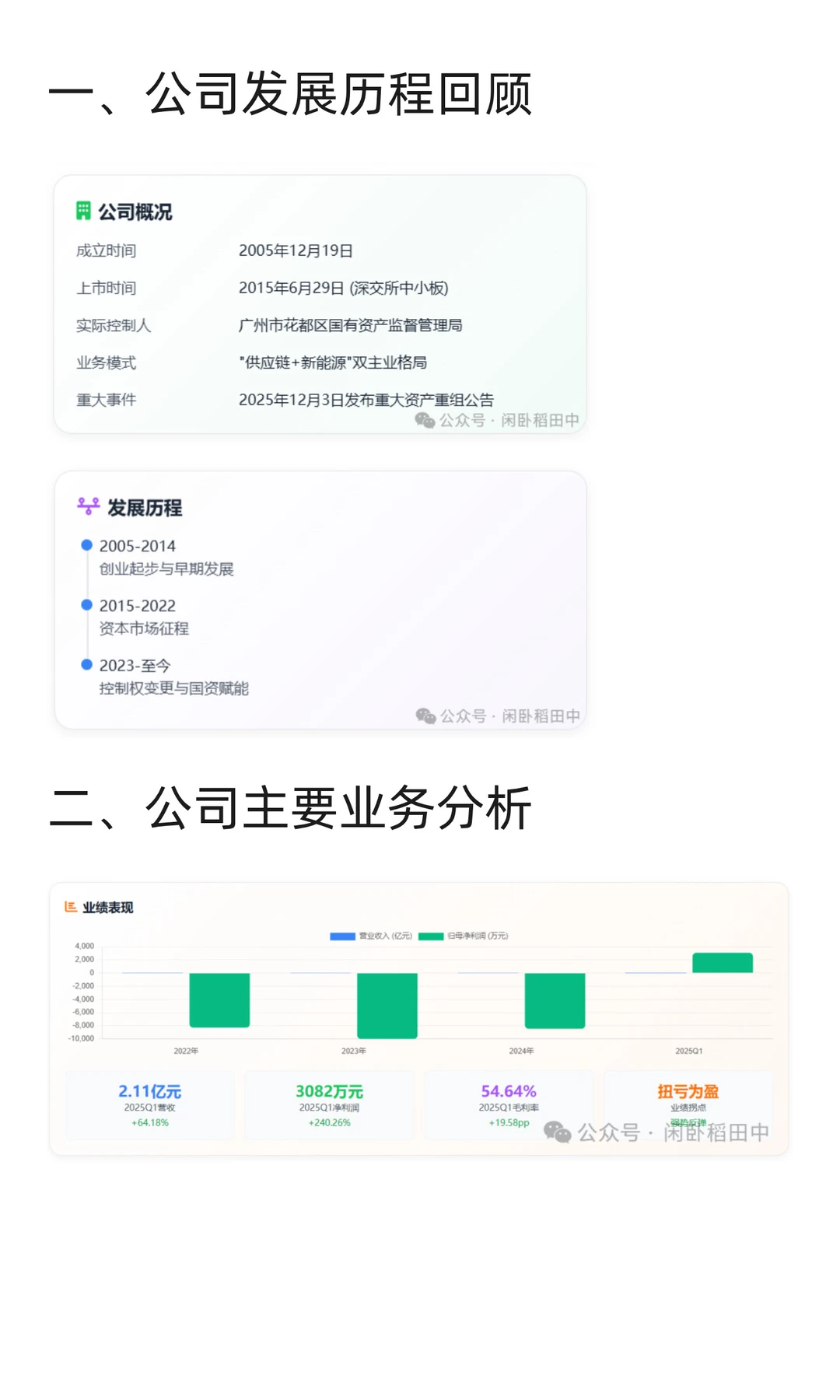Click the purple flow icon beside 发展历程
This screenshot has width=840, height=1400.
pos(89,506)
